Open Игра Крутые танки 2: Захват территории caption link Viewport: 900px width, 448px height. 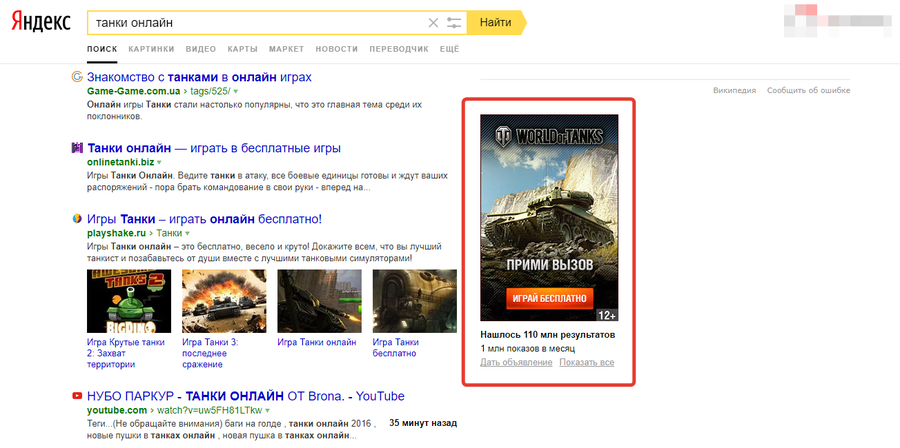tap(126, 353)
